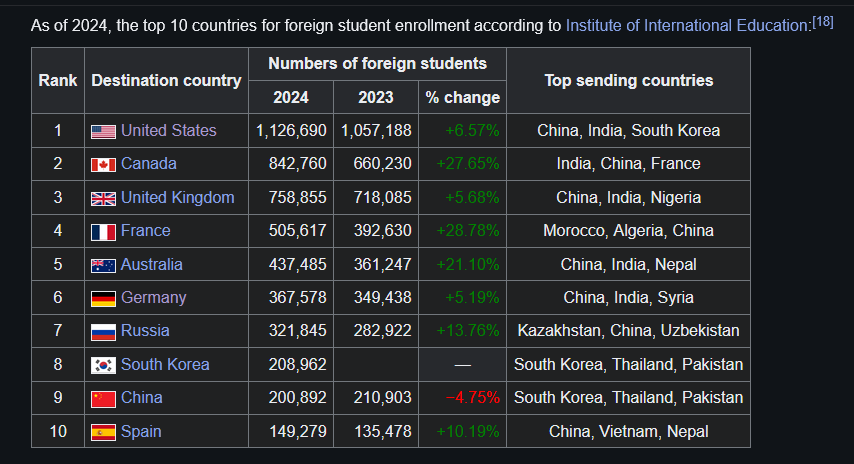Viewport: 854px width, 464px height.
Task: Click the Spain country link
Action: pyautogui.click(x=141, y=431)
